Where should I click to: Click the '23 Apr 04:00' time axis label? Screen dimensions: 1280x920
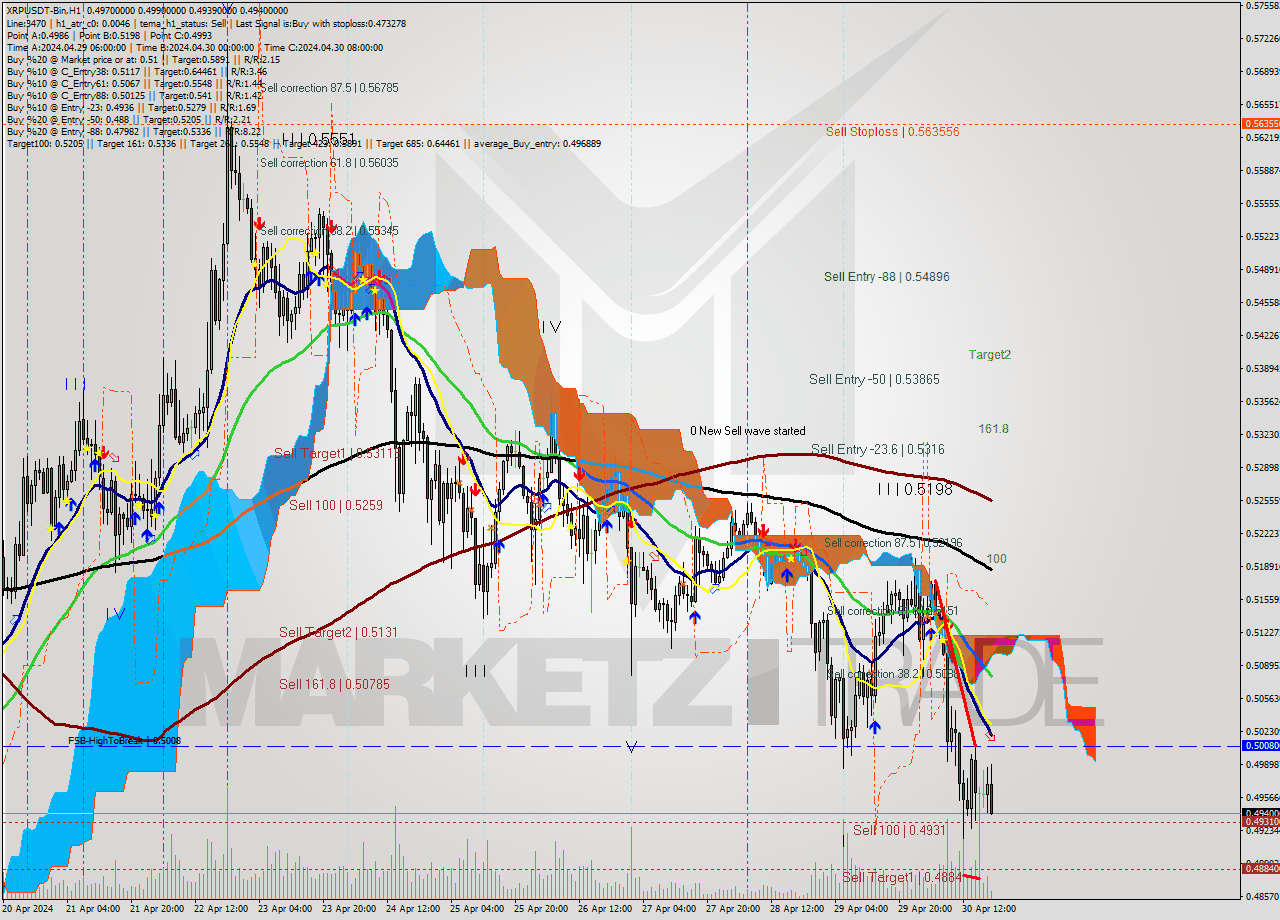(x=284, y=908)
